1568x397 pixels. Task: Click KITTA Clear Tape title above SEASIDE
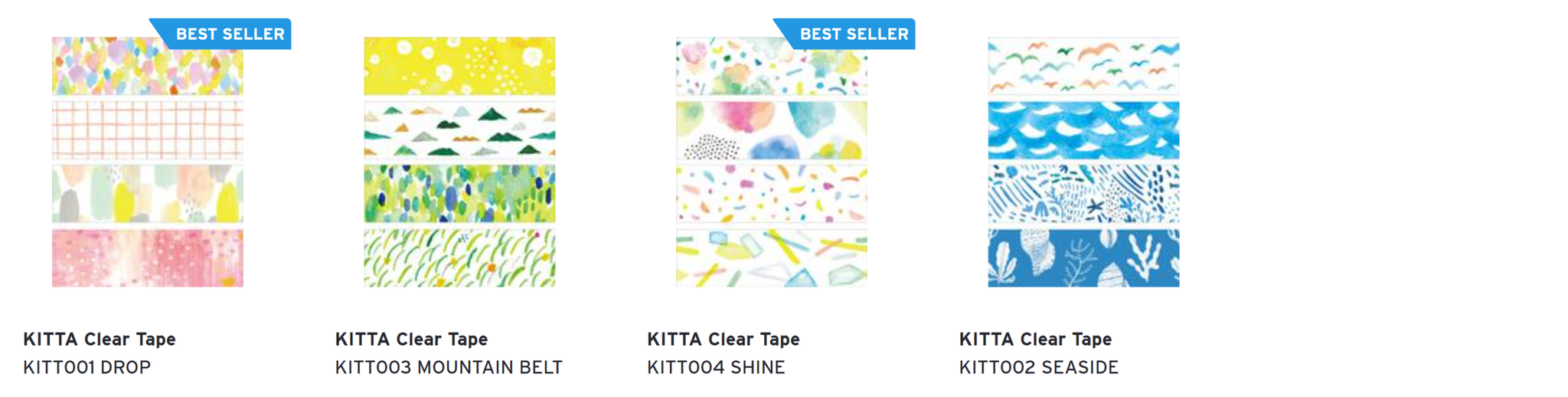point(1035,339)
